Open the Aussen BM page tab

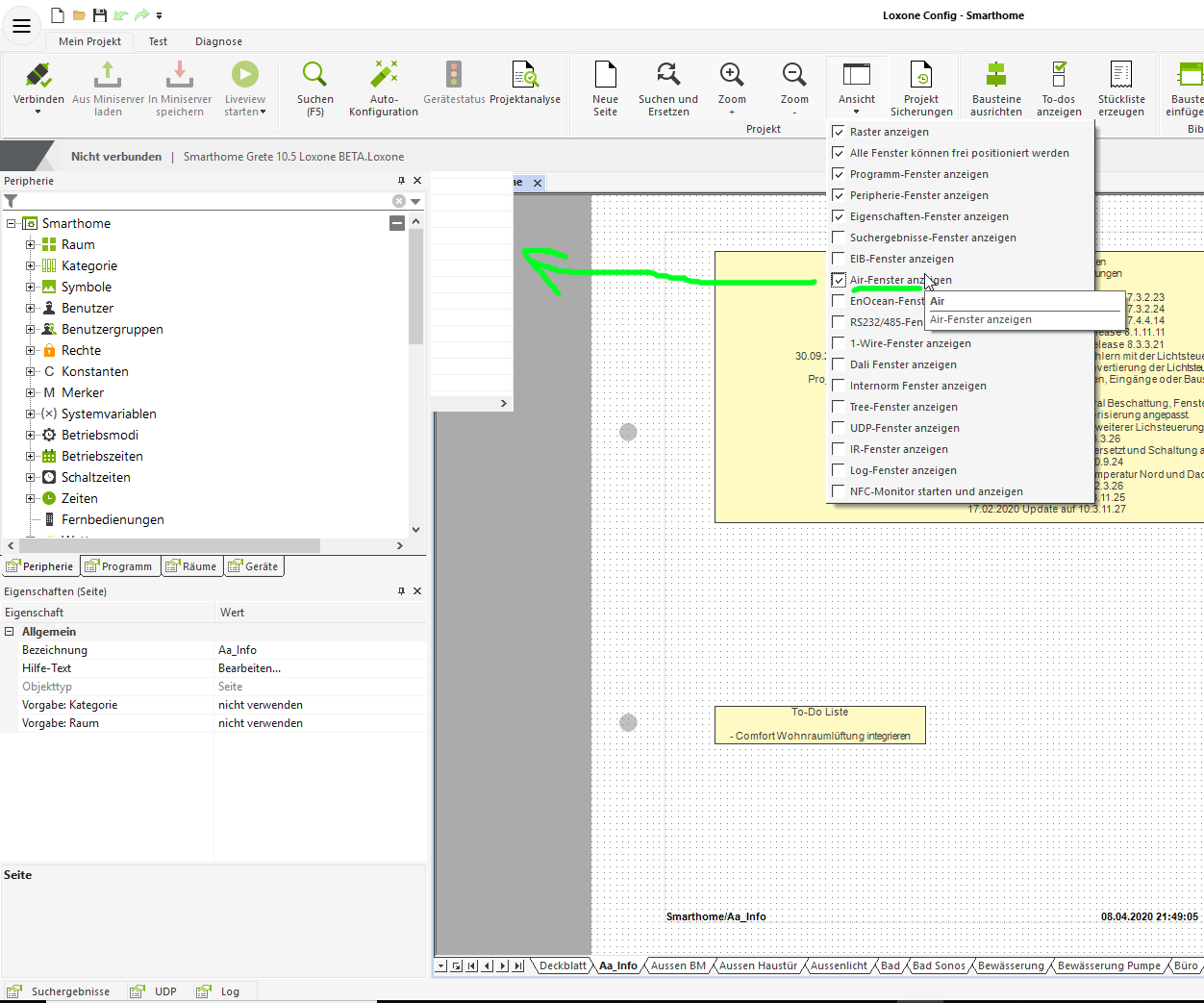[x=678, y=965]
